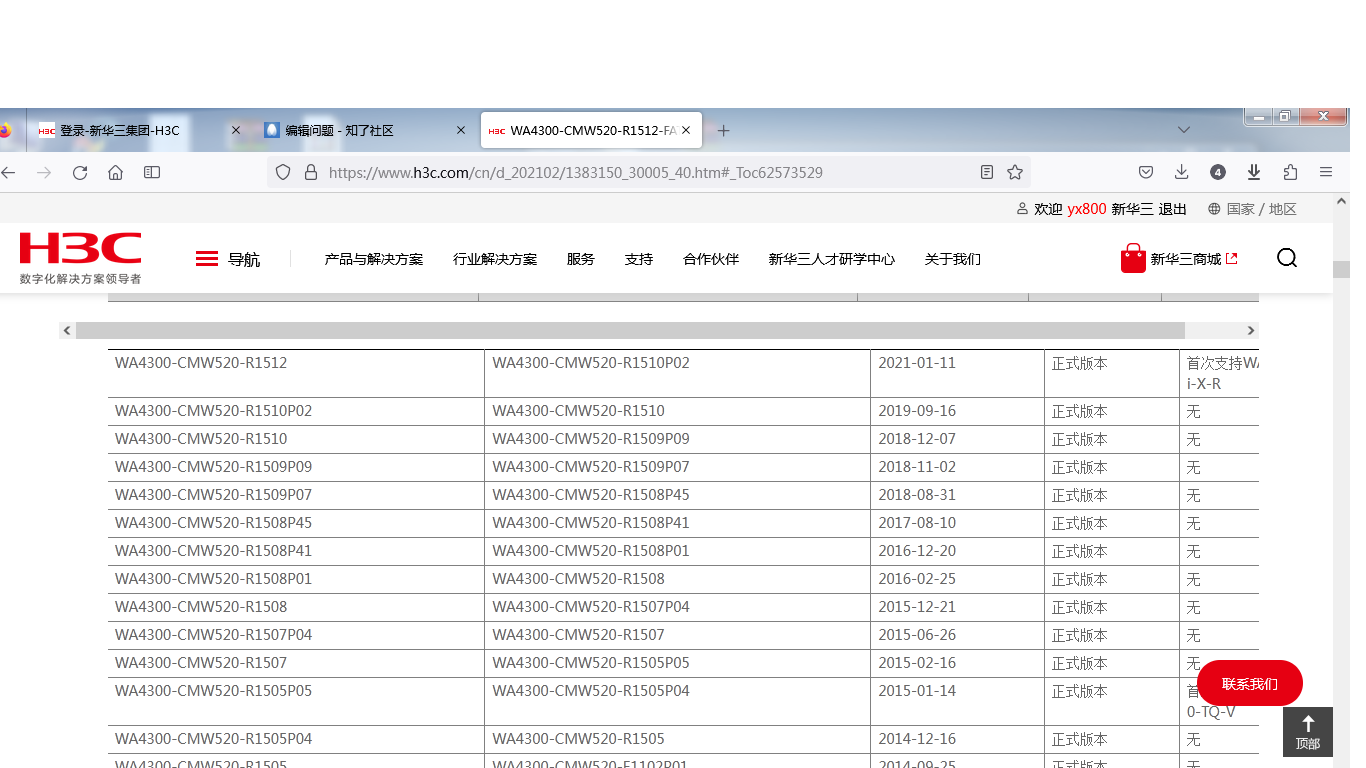Bookmark this page with the star icon
Image resolution: width=1366 pixels, height=768 pixels.
coord(1015,172)
